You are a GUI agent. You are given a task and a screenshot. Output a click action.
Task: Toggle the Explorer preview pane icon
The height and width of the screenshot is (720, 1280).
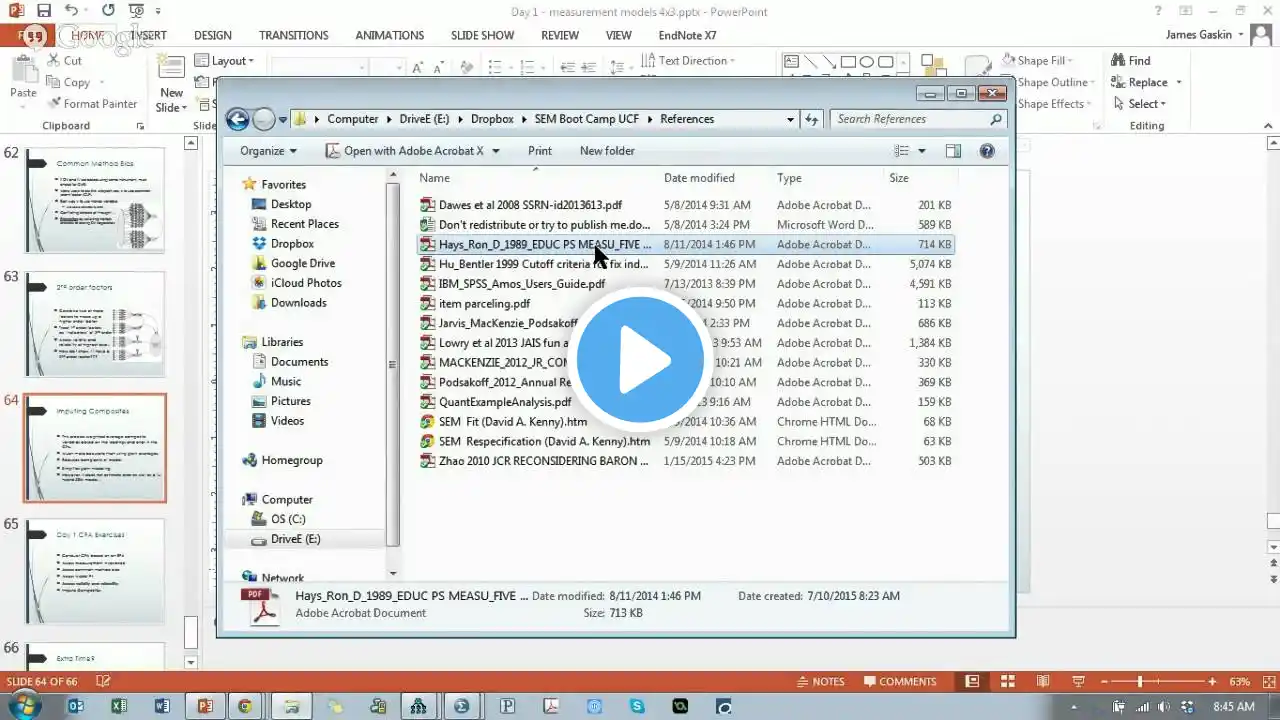pos(953,151)
